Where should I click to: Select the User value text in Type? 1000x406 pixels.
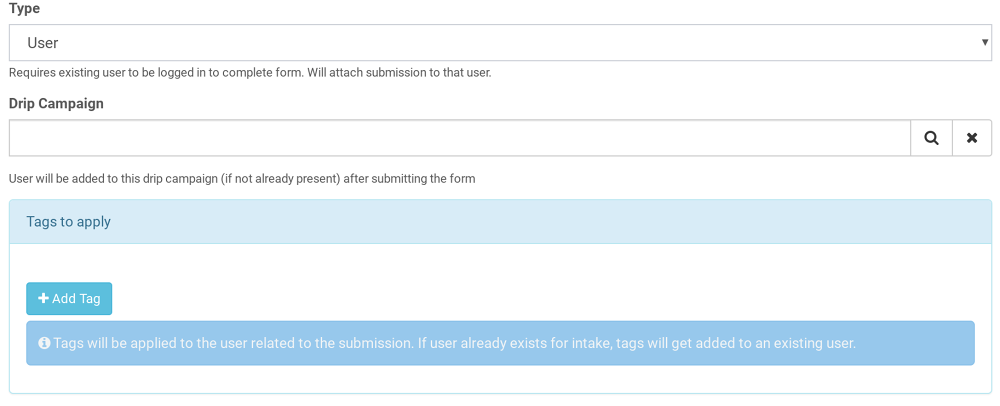(x=43, y=43)
